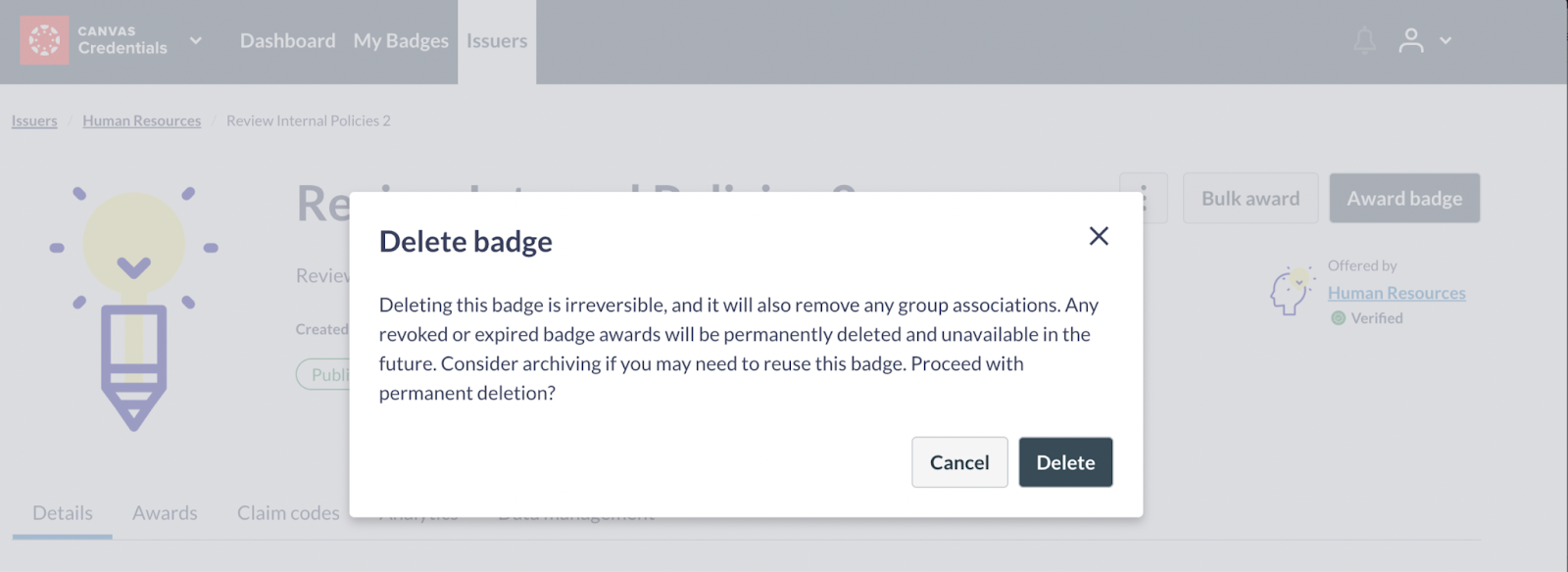Click the green Verified checkmark icon

[x=1338, y=318]
